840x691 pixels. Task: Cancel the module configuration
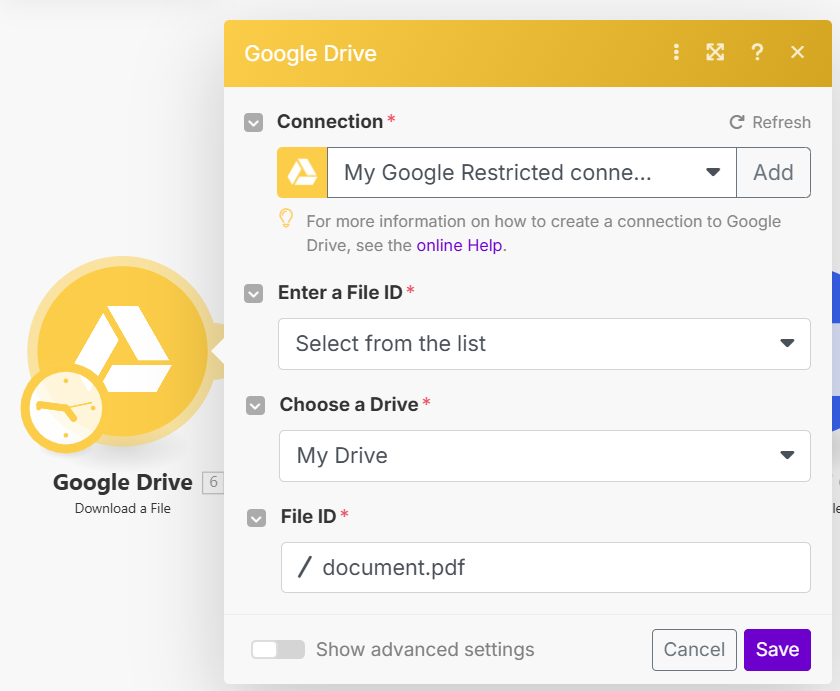click(x=694, y=650)
